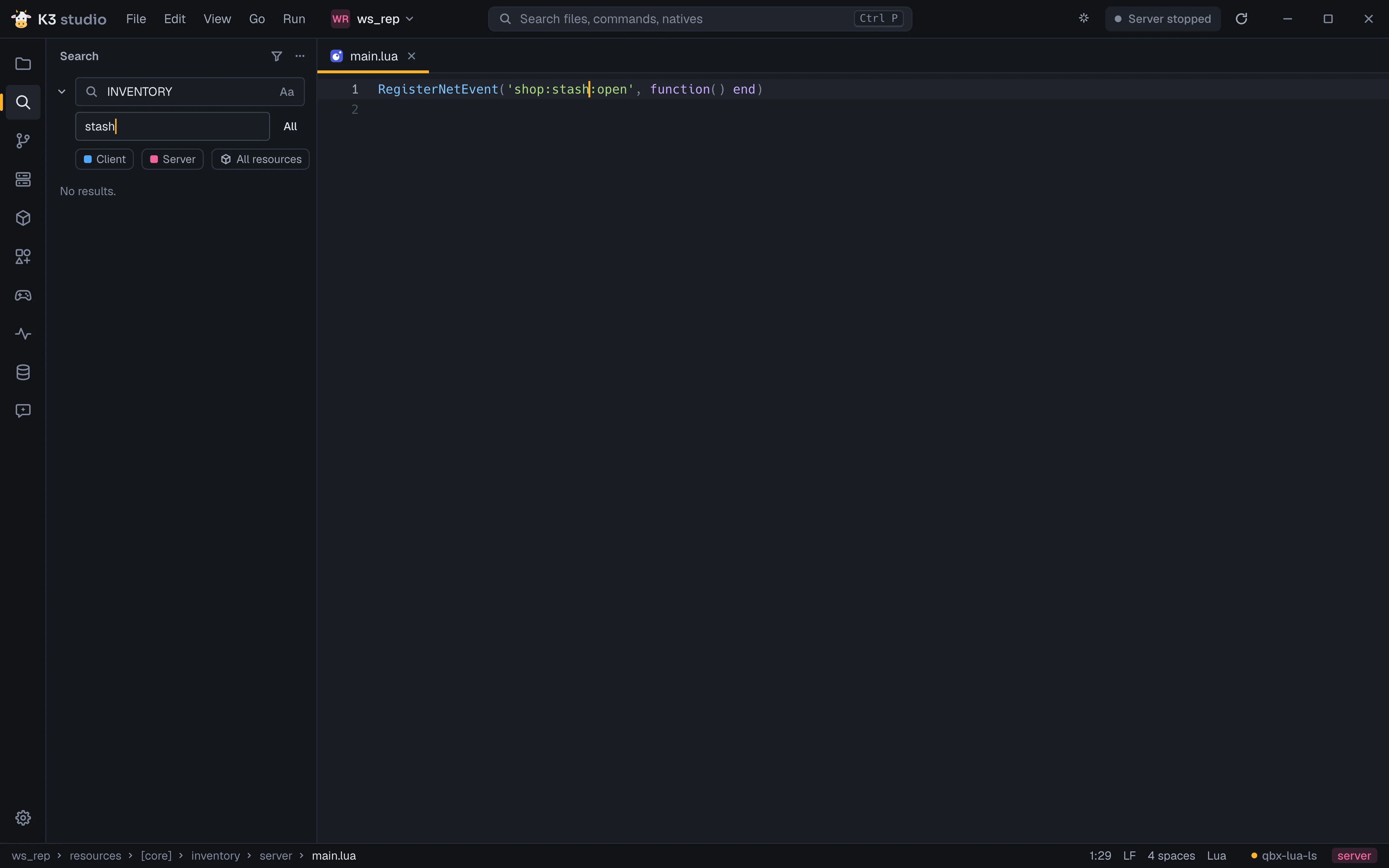Change the 4 spaces indentation setting

[1171, 855]
